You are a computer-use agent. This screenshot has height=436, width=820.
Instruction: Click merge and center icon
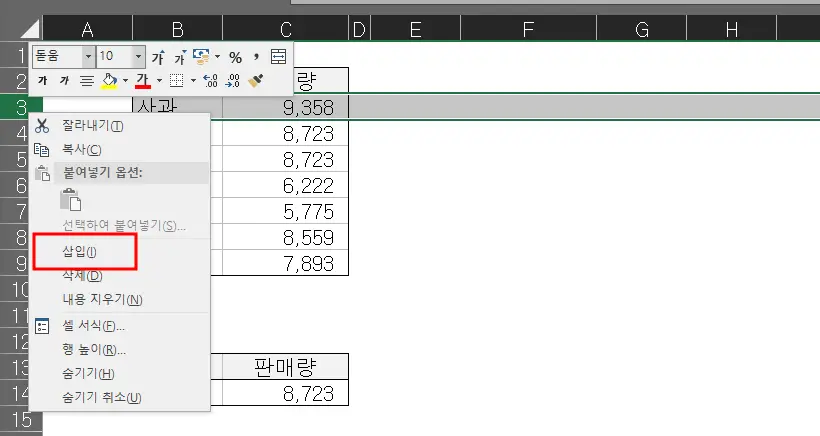tap(278, 56)
